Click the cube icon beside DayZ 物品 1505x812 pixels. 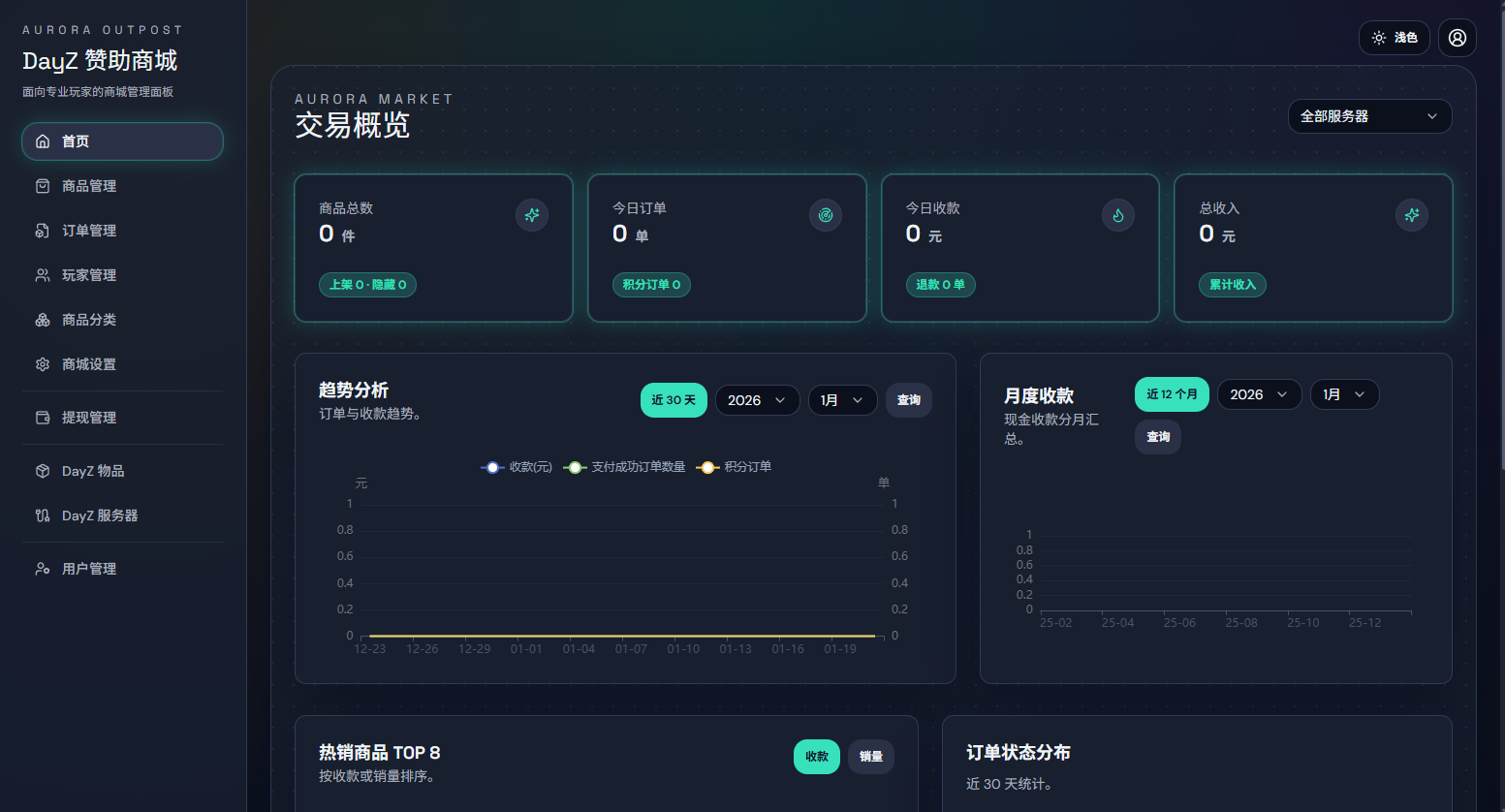(43, 471)
